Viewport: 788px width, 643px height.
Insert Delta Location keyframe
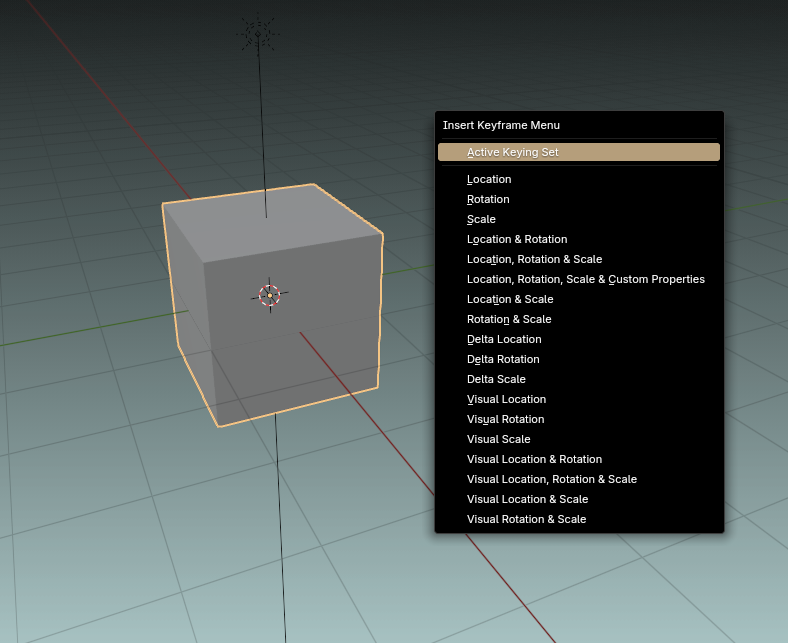pyautogui.click(x=578, y=339)
